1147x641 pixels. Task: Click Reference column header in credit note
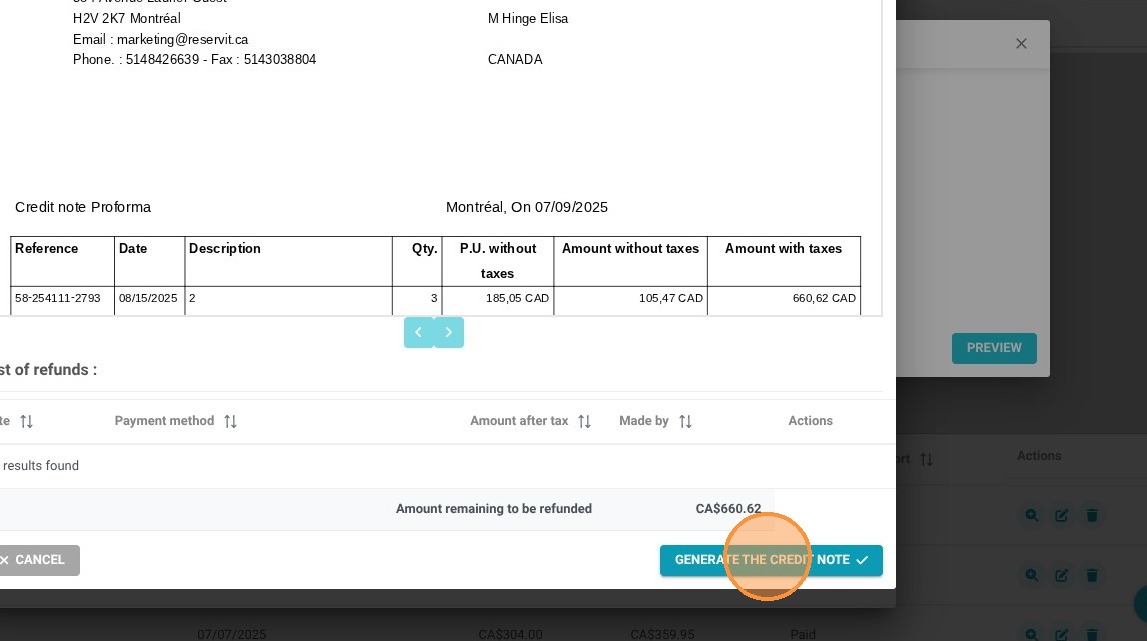(46, 249)
